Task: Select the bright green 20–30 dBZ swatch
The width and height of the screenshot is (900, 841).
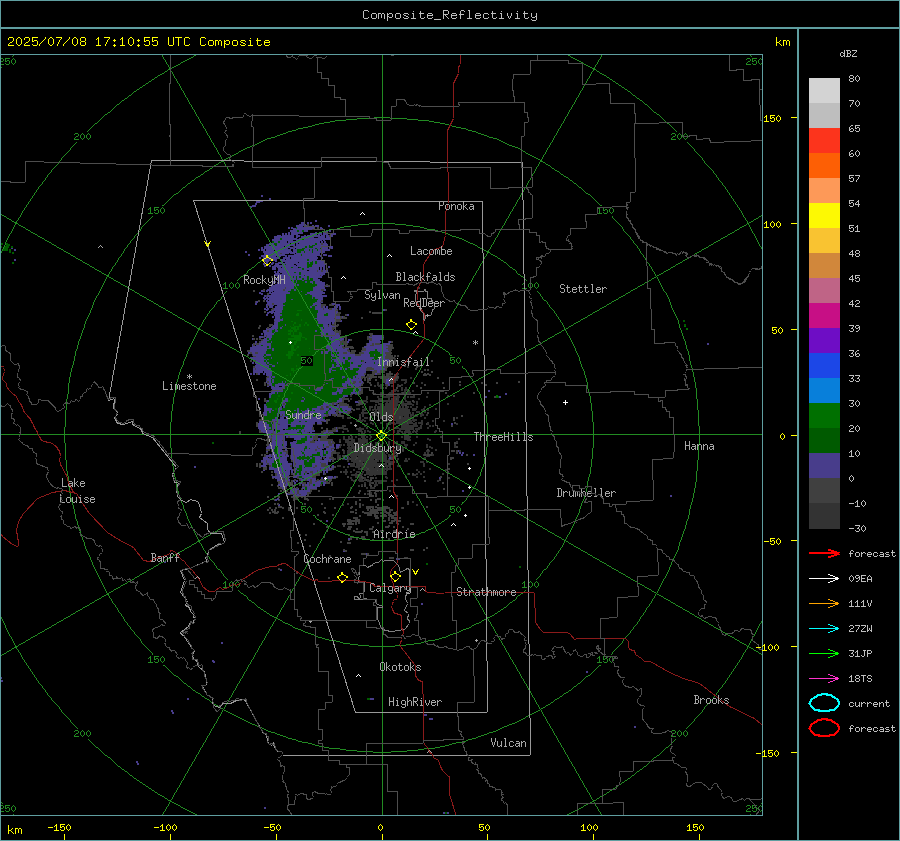Action: click(824, 416)
